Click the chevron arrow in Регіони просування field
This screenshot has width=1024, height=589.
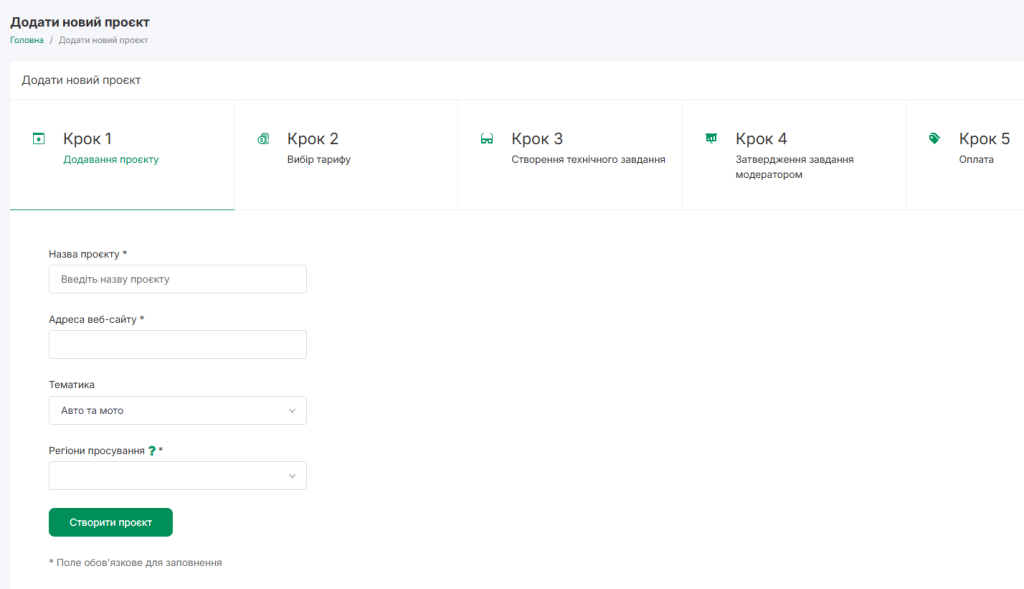292,475
